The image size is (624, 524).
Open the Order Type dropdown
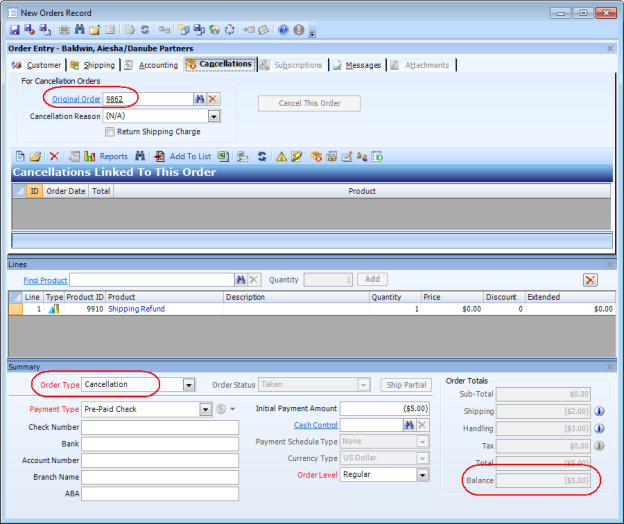point(189,385)
